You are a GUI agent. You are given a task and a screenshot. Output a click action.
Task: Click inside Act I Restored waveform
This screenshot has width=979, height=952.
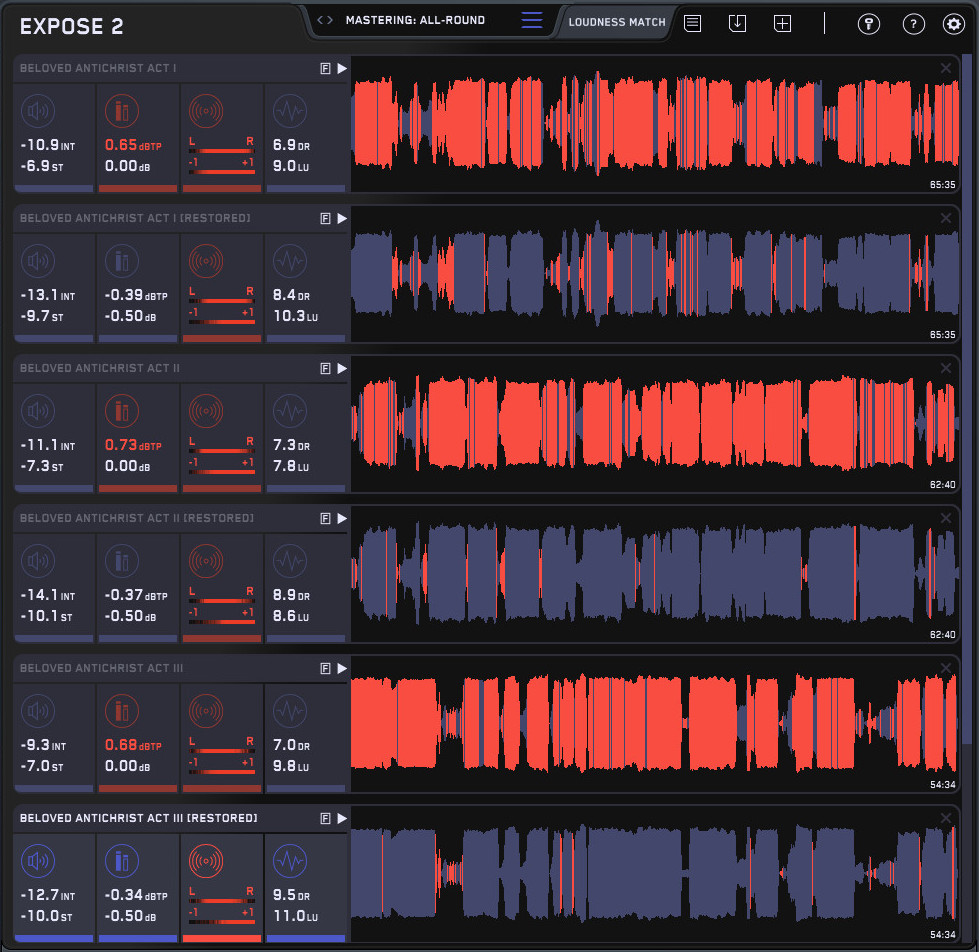pos(650,274)
